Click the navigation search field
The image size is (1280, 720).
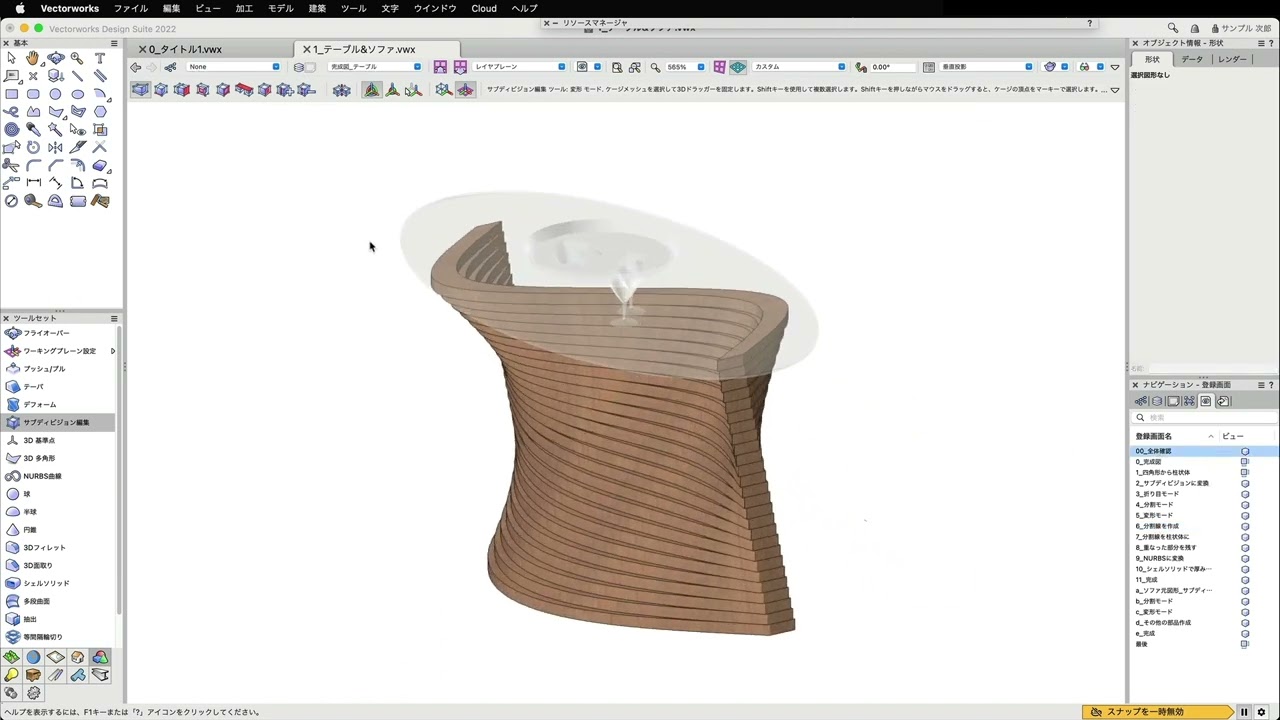click(1200, 417)
